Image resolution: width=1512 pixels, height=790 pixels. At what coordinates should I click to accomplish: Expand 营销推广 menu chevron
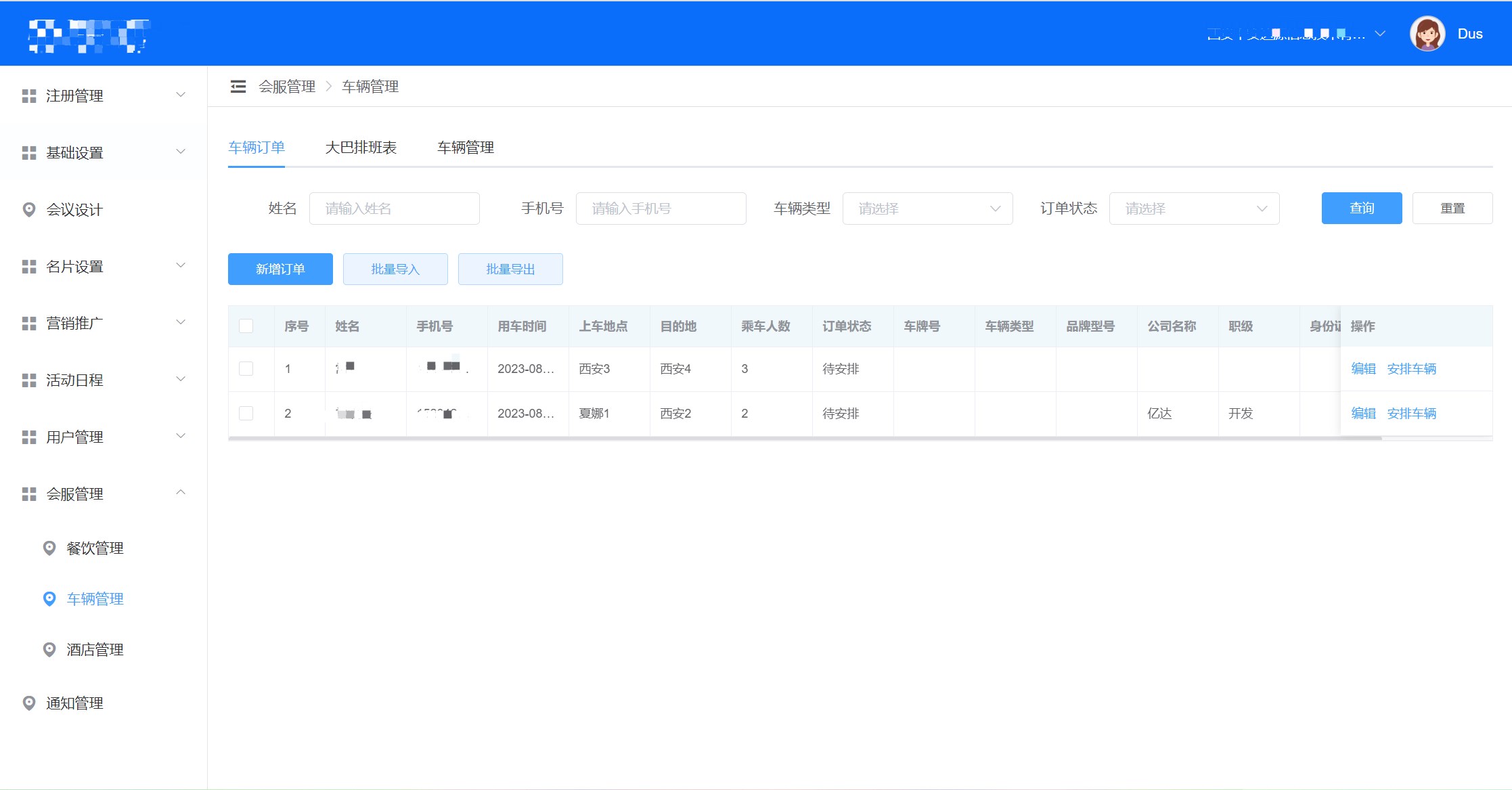(x=181, y=323)
